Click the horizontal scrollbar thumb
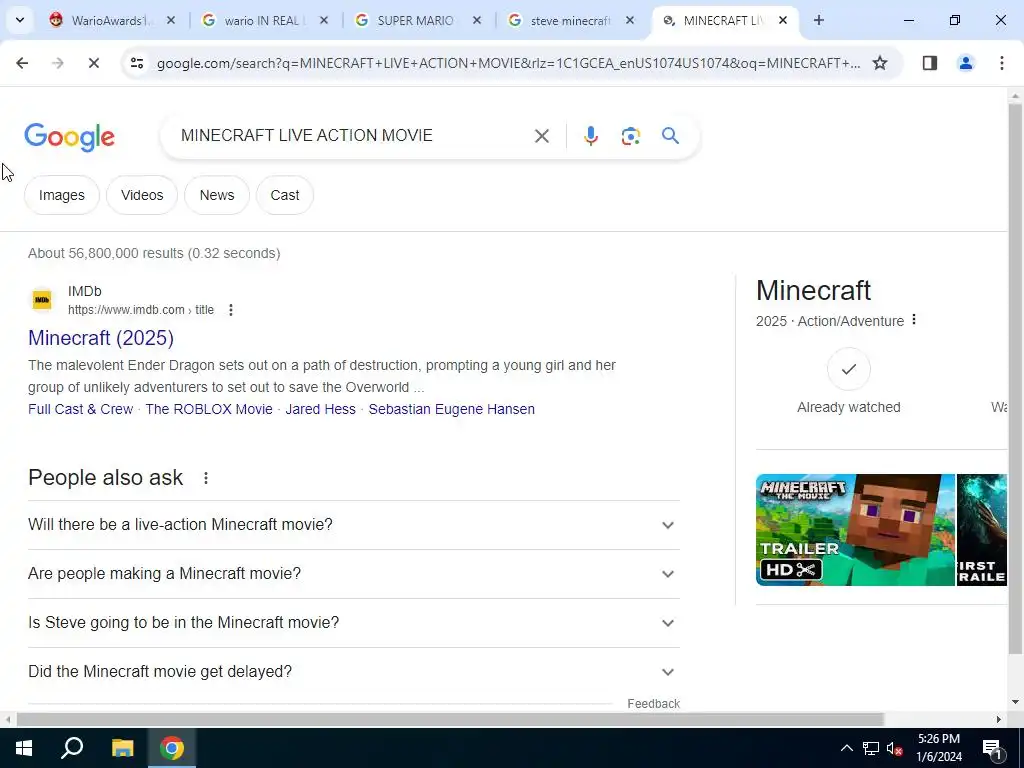This screenshot has width=1024, height=768. pos(450,720)
